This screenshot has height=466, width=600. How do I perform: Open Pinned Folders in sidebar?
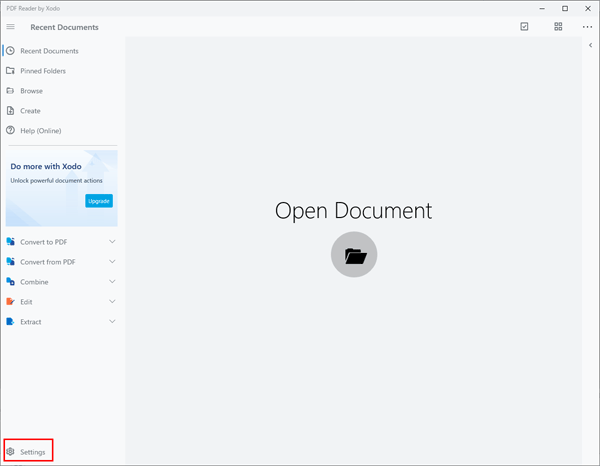pyautogui.click(x=43, y=71)
